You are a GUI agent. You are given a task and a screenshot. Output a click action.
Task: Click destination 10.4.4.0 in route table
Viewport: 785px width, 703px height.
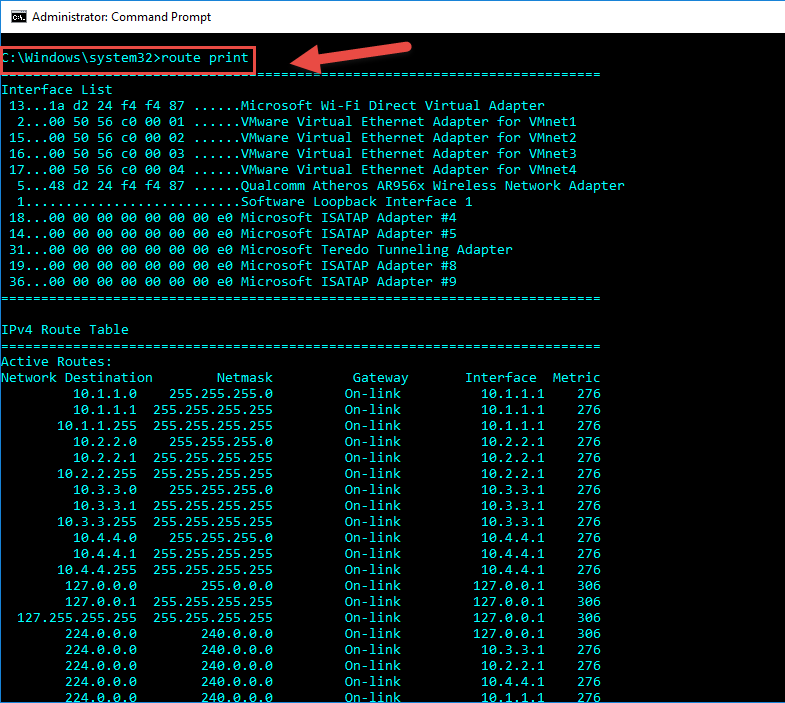(x=105, y=538)
